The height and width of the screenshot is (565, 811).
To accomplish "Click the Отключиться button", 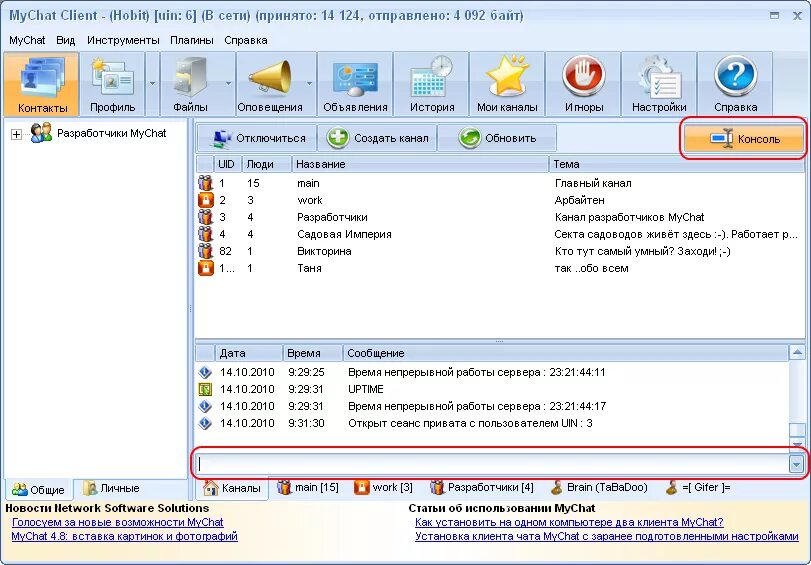I will (x=257, y=138).
